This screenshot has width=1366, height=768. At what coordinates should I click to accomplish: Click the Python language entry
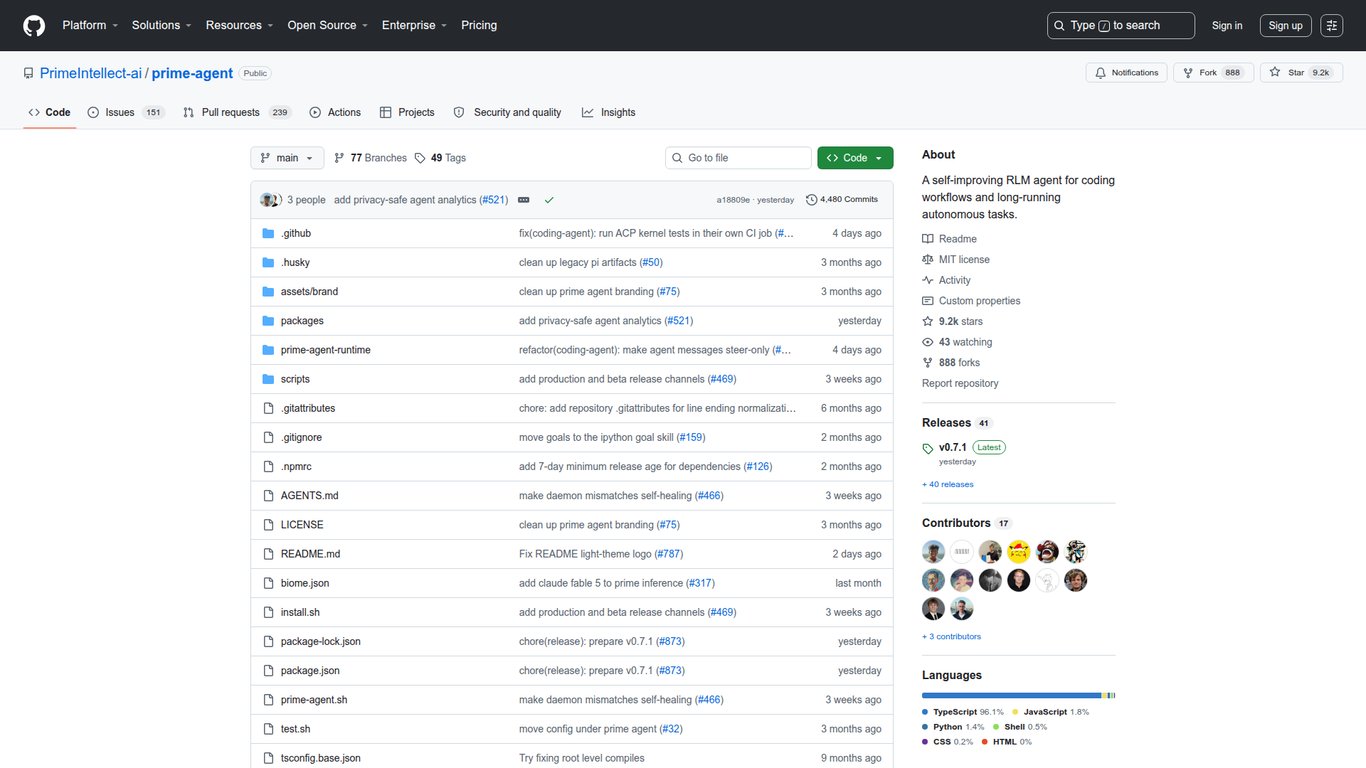tap(953, 727)
